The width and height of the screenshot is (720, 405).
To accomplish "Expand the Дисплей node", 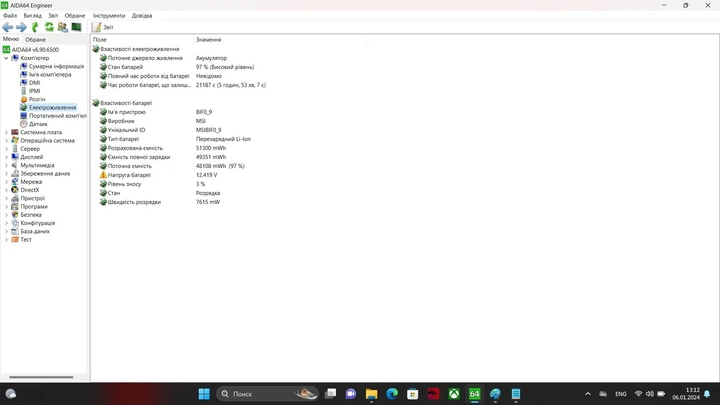I will pos(6,157).
